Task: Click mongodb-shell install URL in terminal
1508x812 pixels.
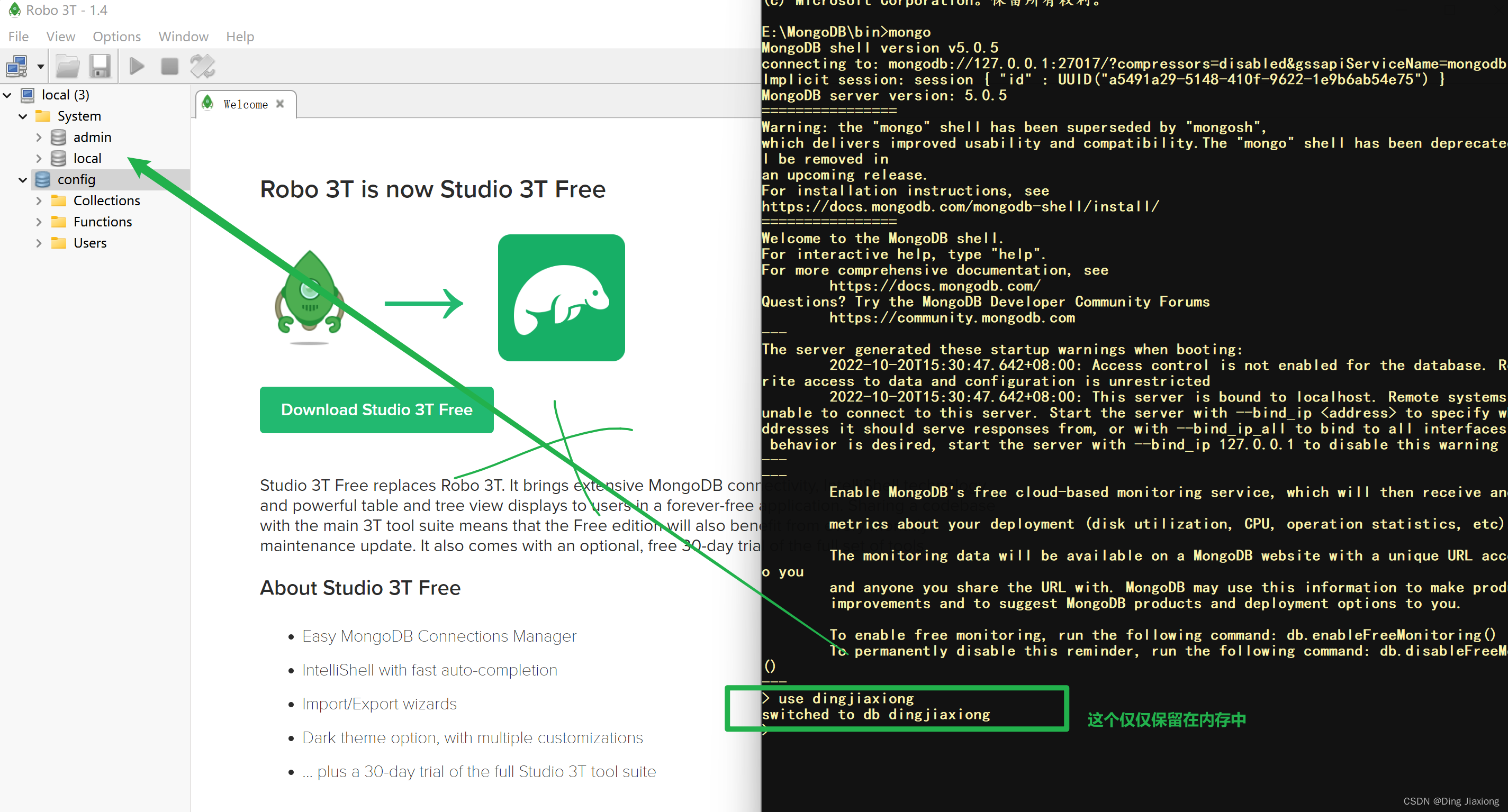Action: [960, 206]
